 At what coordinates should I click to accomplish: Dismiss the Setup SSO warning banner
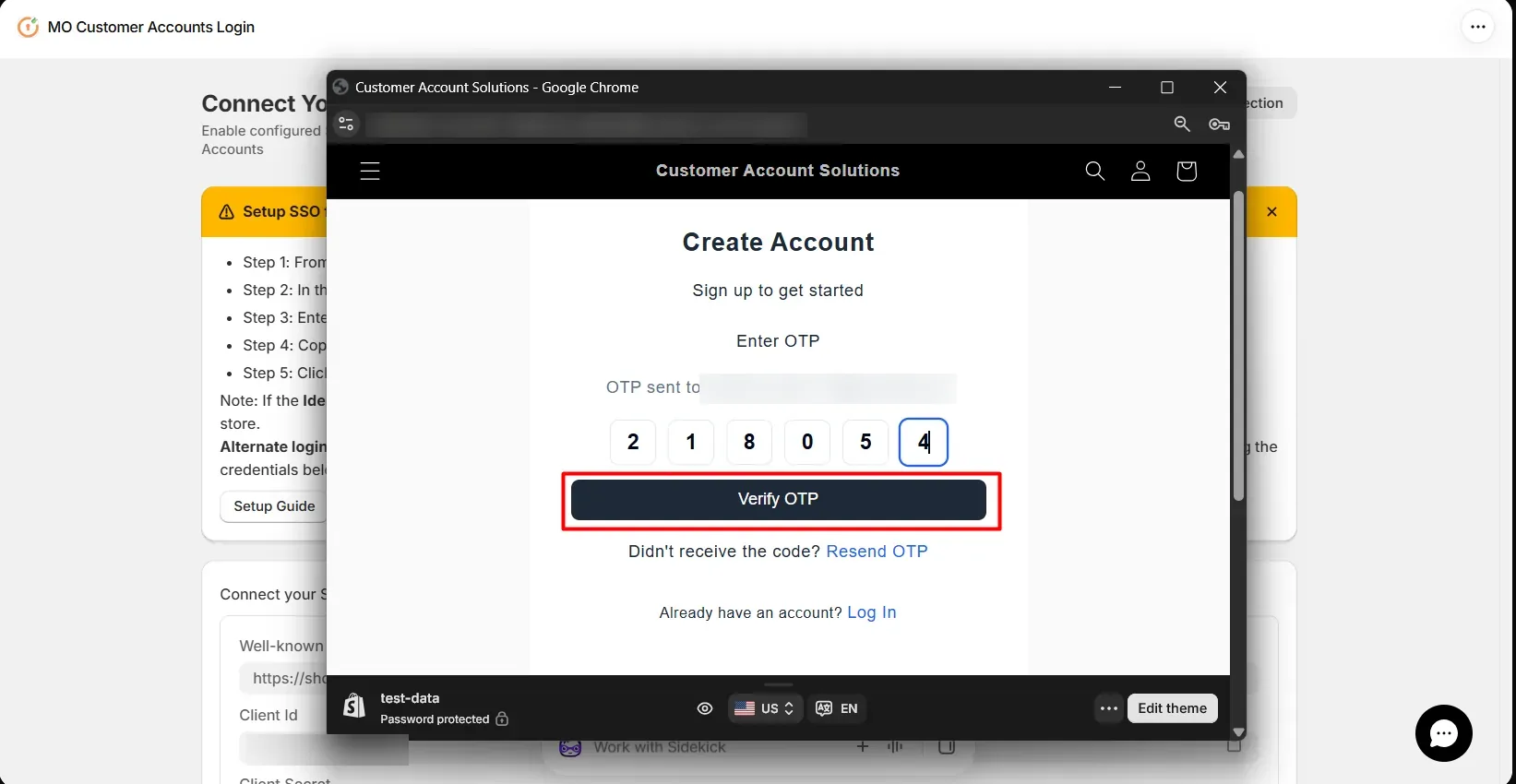(x=1271, y=211)
